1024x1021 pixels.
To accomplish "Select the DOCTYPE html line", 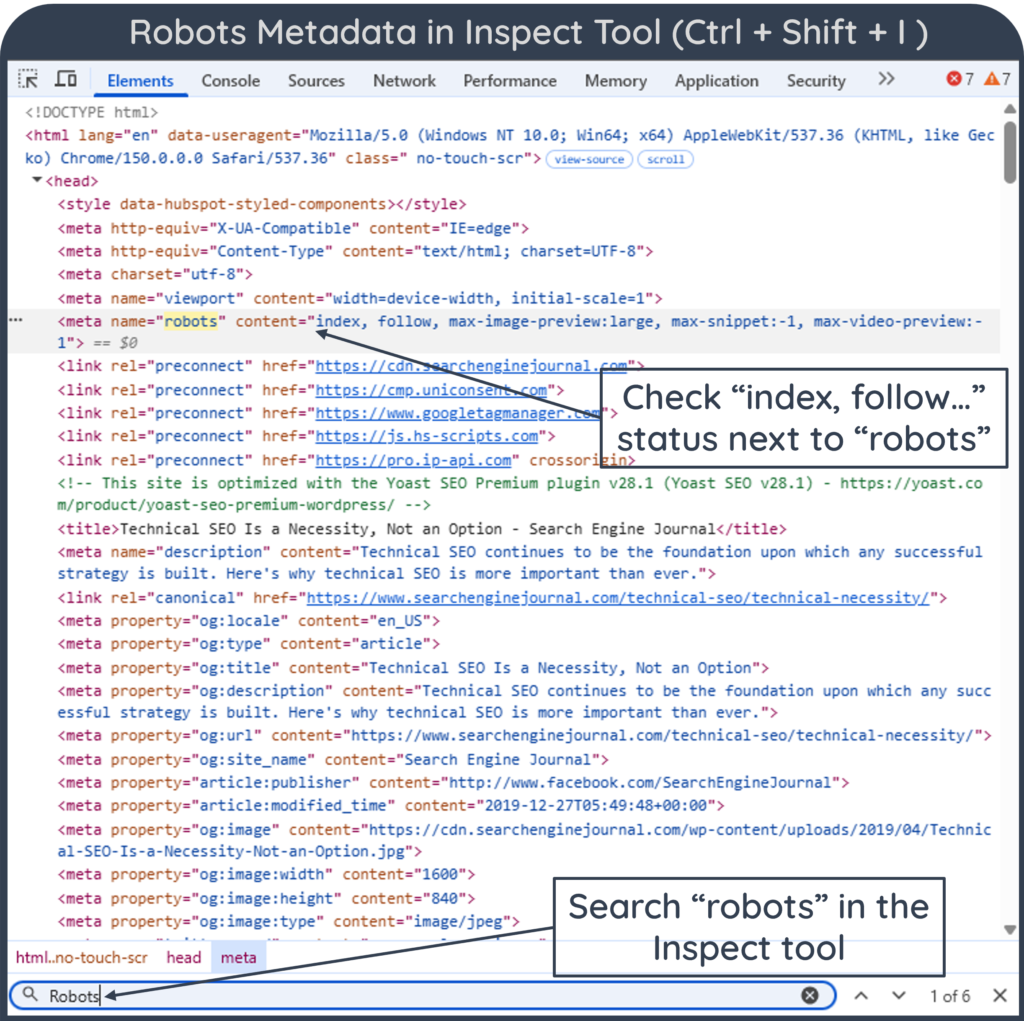I will 91,112.
